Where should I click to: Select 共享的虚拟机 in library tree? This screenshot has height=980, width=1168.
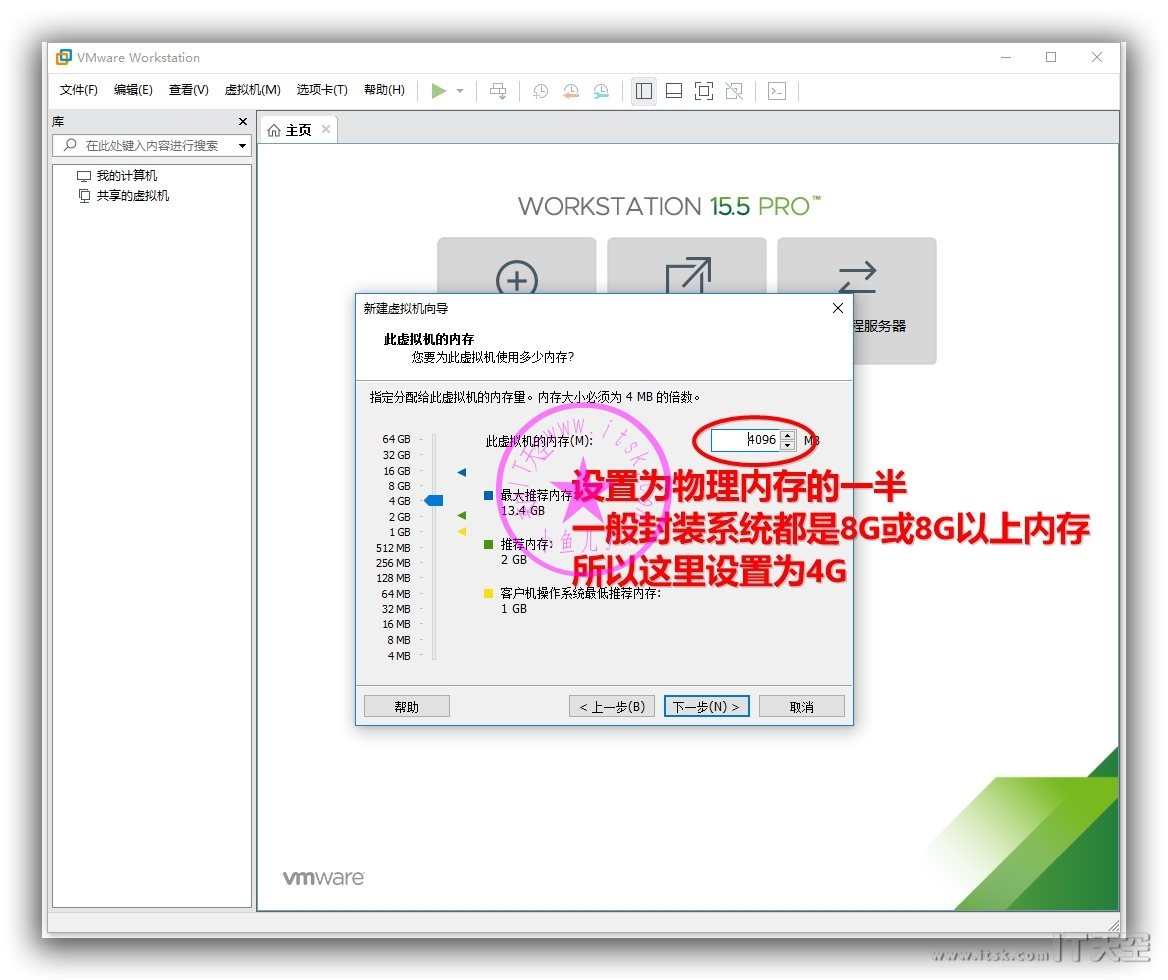124,196
